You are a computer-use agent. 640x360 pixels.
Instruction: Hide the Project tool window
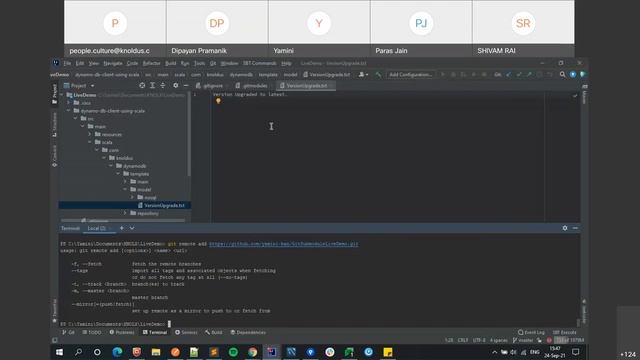pos(186,86)
